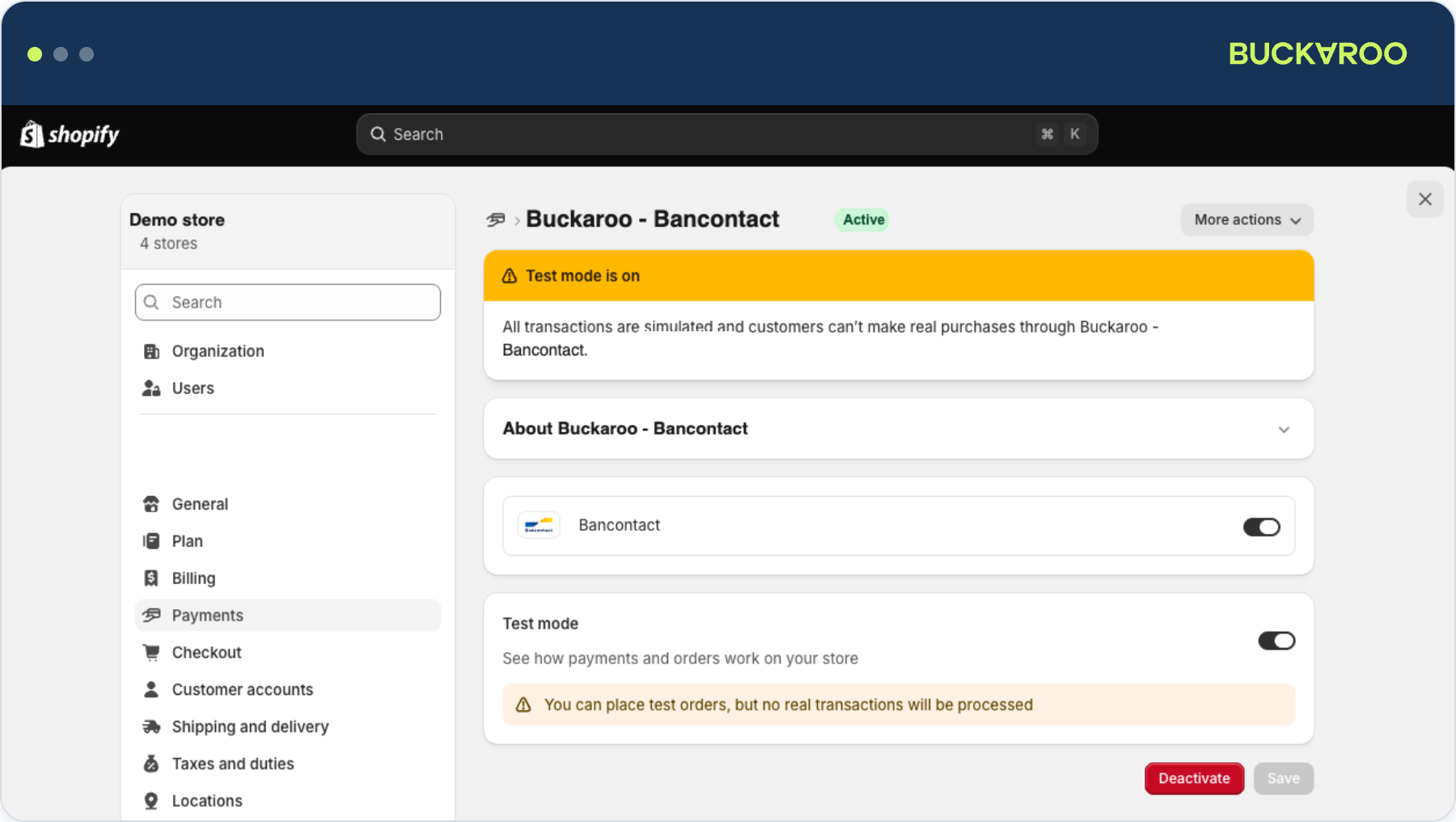Screen dimensions: 1456x822
Task: Open Taxes and duties settings
Action: [288, 764]
